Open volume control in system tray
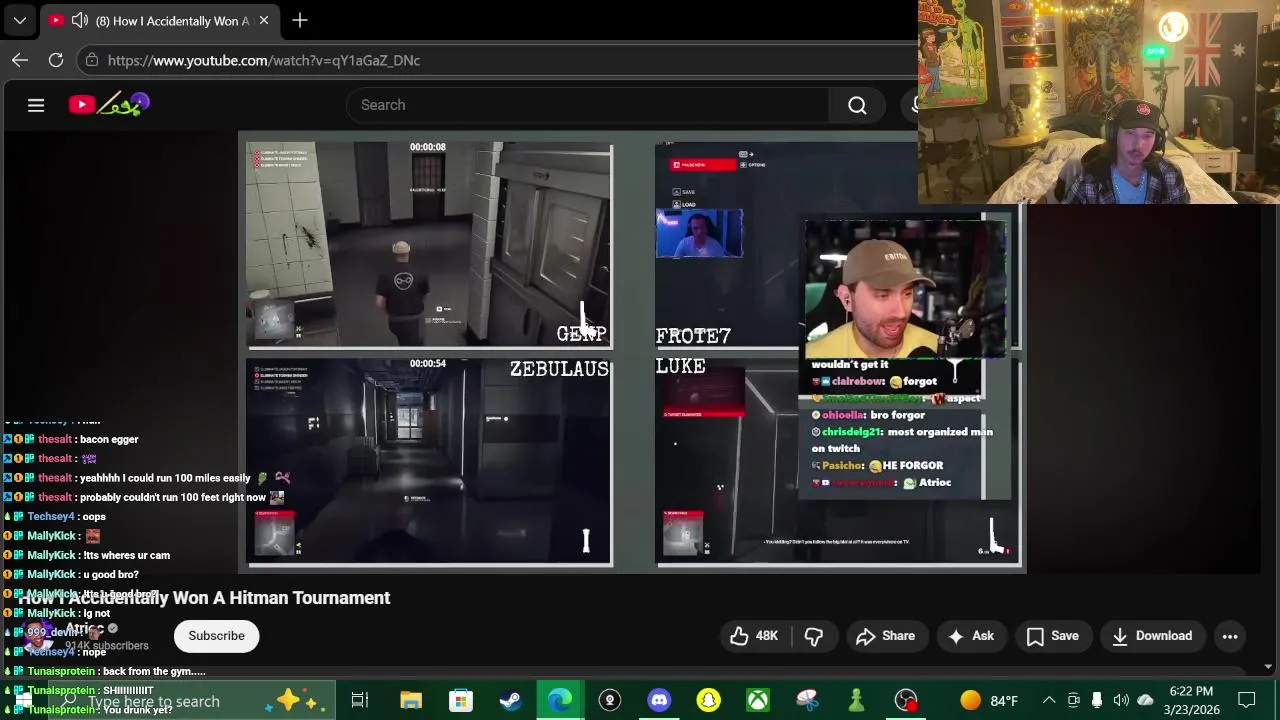The image size is (1280, 720). (1121, 700)
